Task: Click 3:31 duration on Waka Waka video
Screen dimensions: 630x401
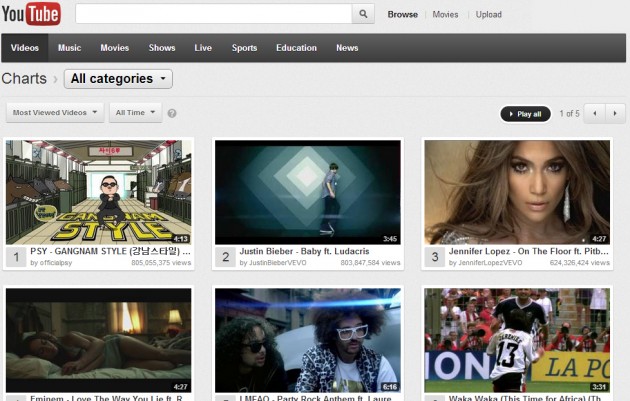Action: 599,387
